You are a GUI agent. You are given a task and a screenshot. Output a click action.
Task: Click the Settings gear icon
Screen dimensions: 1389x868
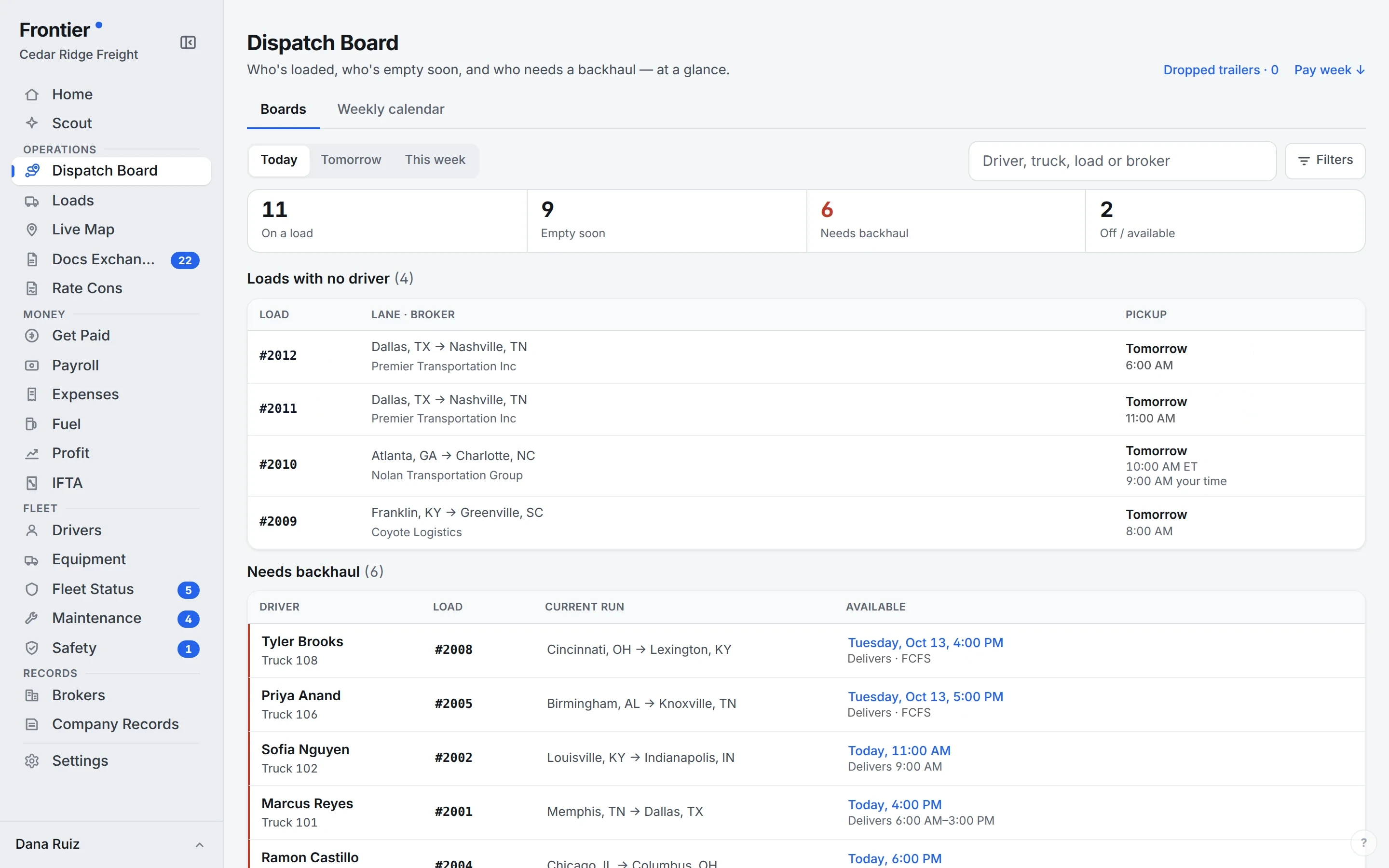click(x=32, y=760)
